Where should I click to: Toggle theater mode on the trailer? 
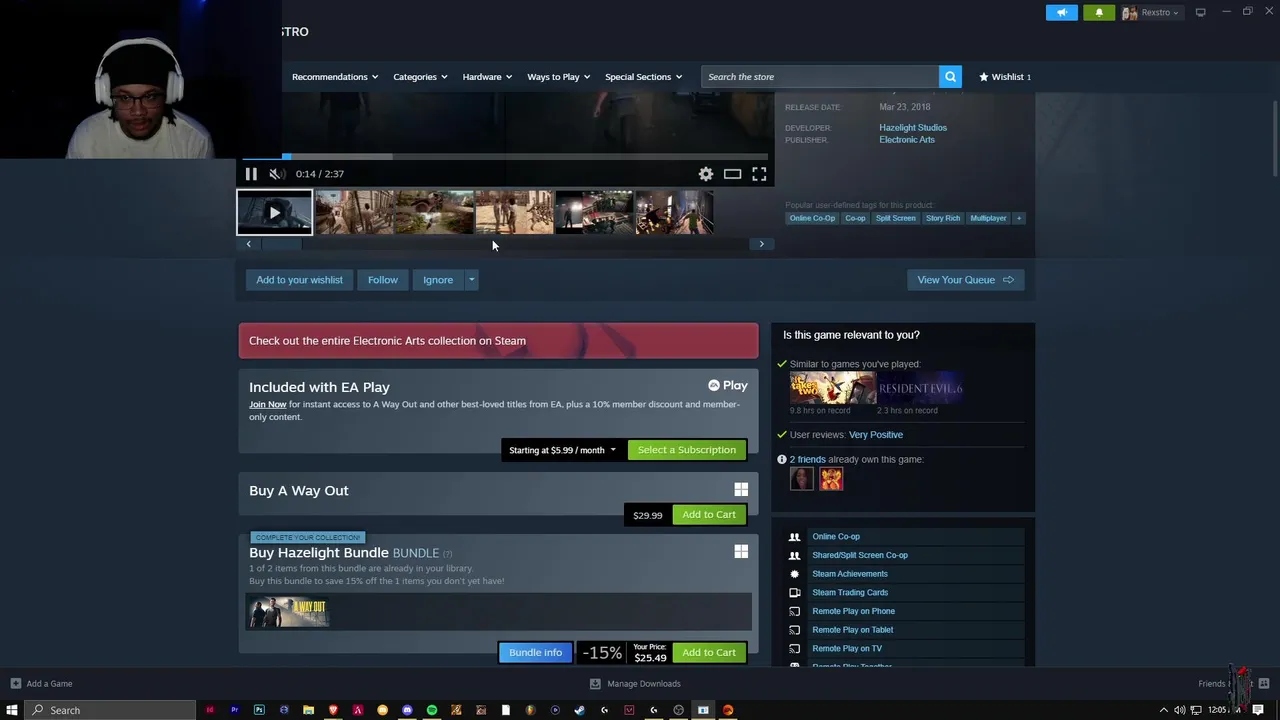[x=732, y=174]
